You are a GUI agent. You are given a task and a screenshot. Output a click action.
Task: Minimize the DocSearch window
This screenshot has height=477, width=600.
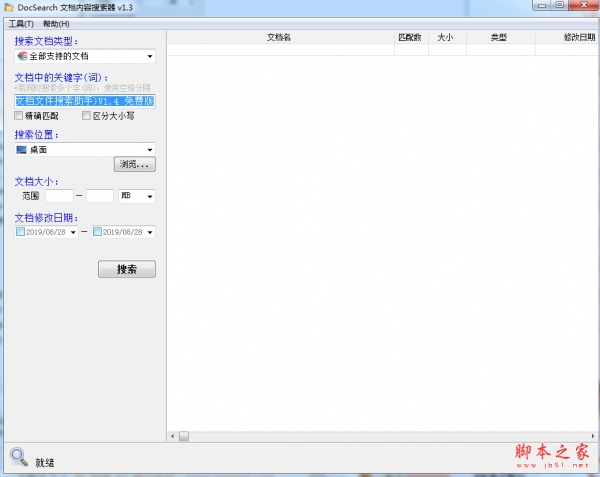(x=541, y=5)
